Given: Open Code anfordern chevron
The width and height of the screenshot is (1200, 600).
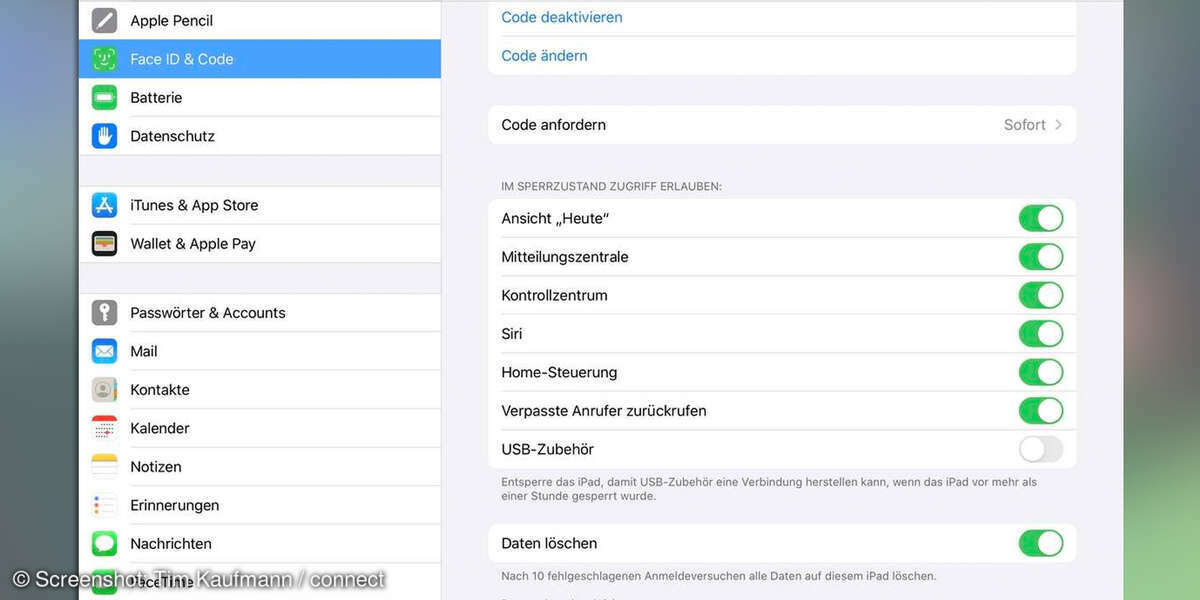Looking at the screenshot, I should pos(1059,125).
